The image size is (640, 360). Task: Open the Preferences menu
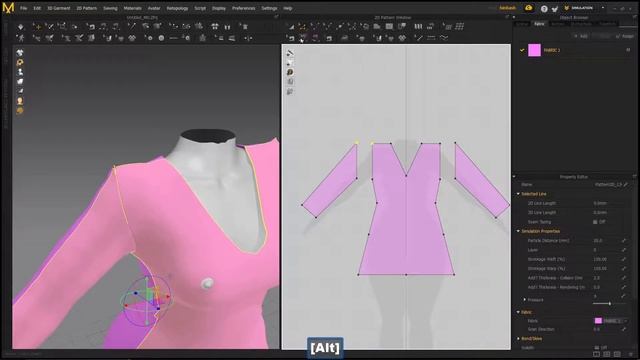(x=244, y=8)
